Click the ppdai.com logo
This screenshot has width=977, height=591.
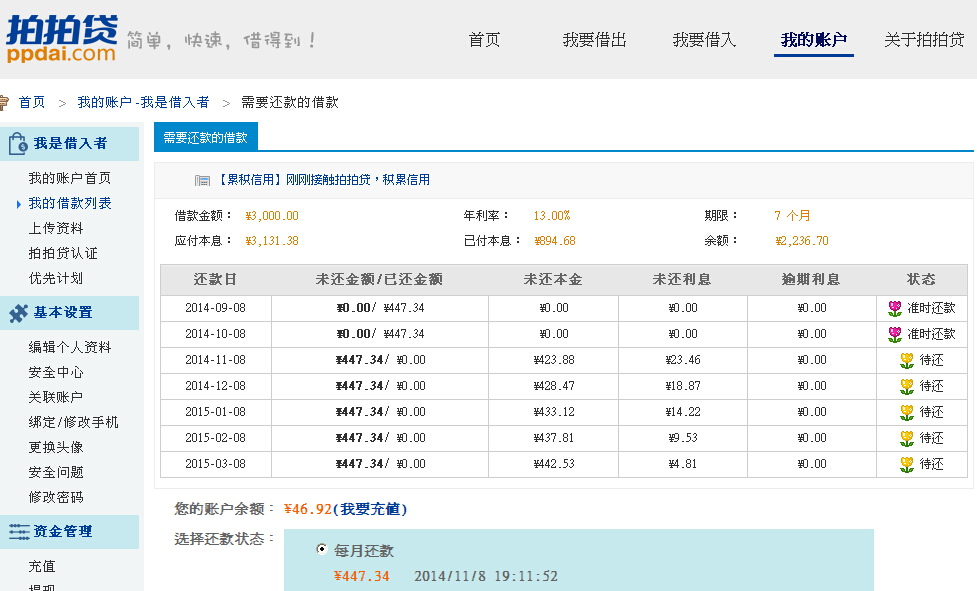[x=61, y=39]
